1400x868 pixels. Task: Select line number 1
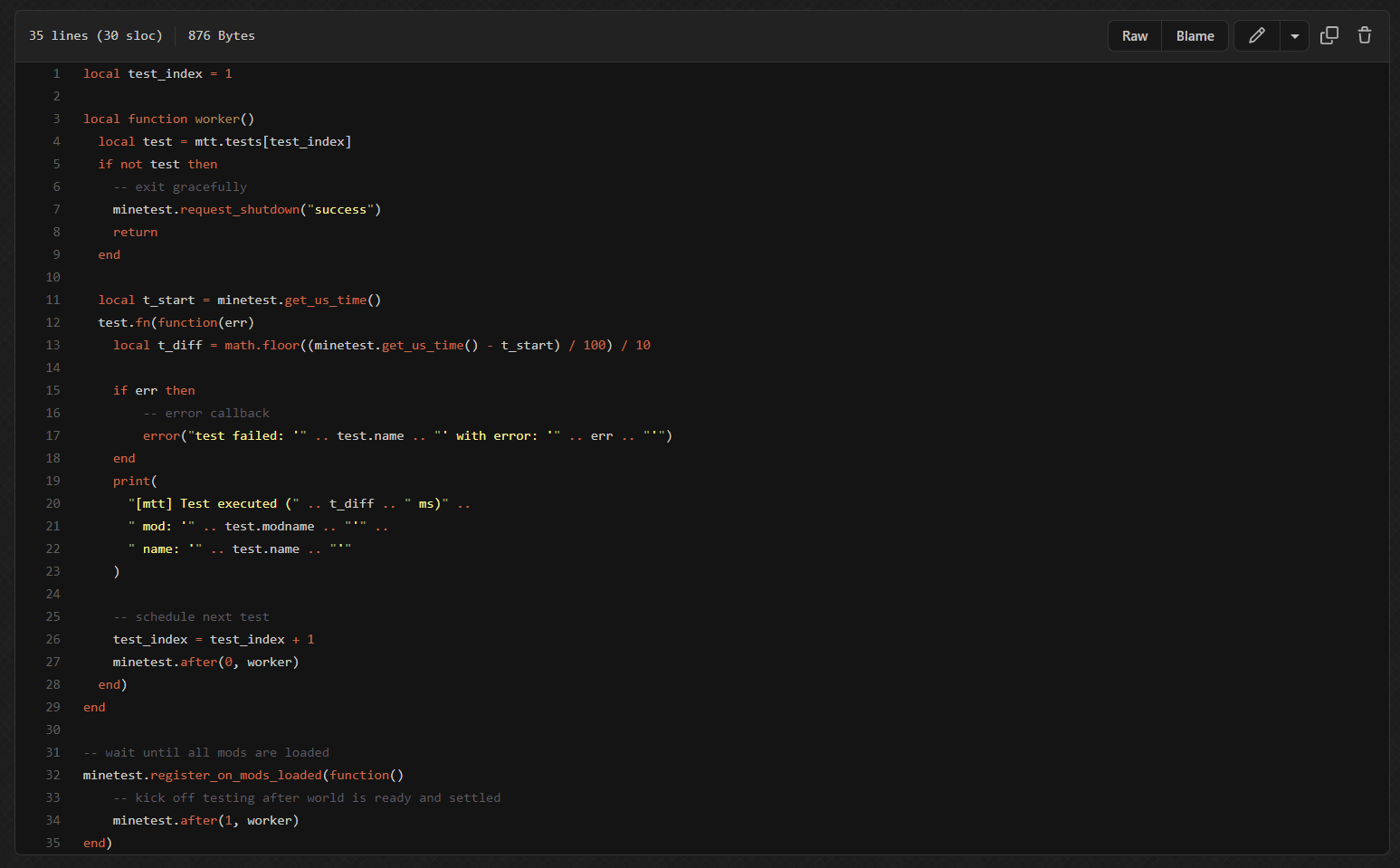tap(56, 74)
